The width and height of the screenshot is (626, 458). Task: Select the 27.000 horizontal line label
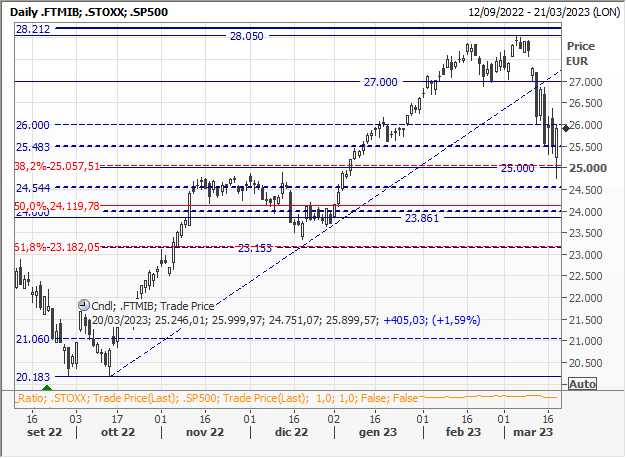pyautogui.click(x=380, y=81)
